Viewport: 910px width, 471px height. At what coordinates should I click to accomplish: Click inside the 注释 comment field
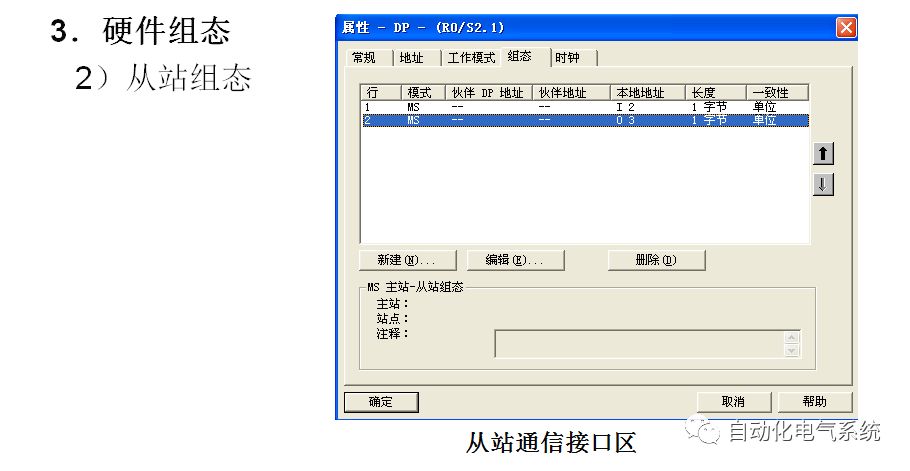pyautogui.click(x=639, y=344)
